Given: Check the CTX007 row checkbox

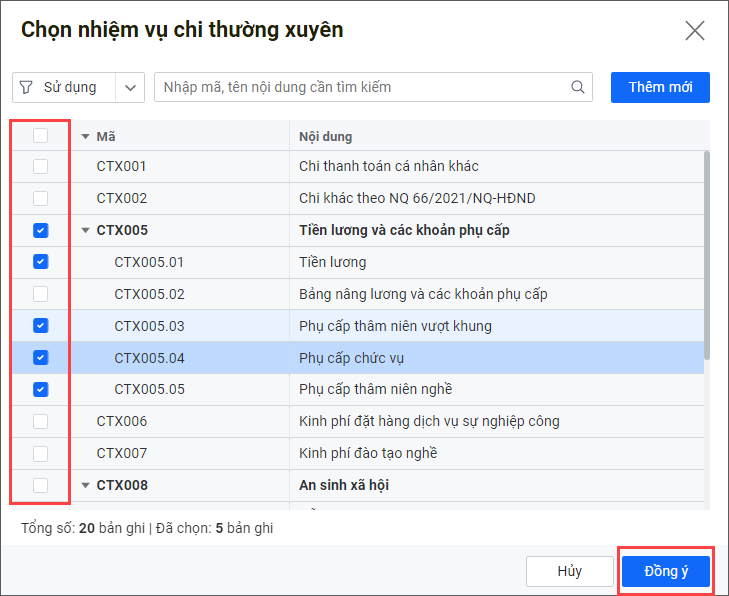Looking at the screenshot, I should (x=40, y=453).
